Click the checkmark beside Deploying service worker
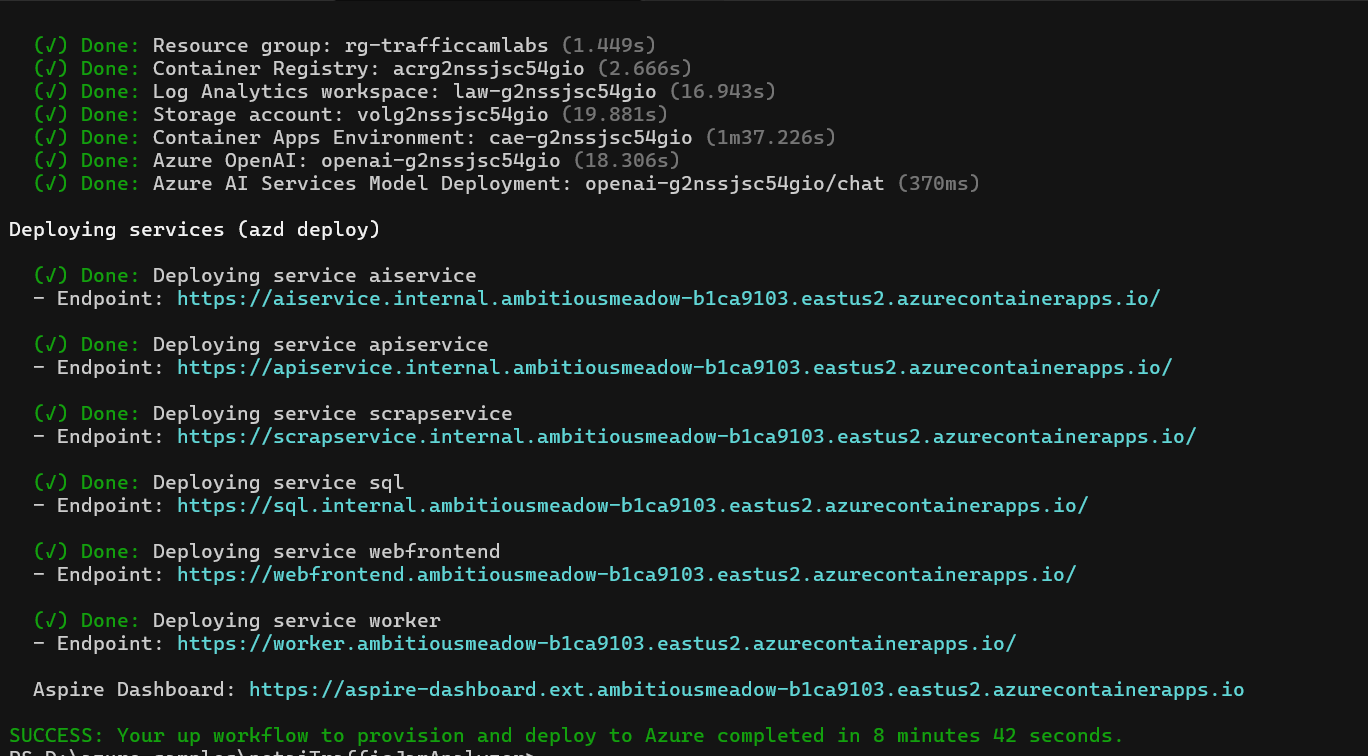 click(x=51, y=620)
